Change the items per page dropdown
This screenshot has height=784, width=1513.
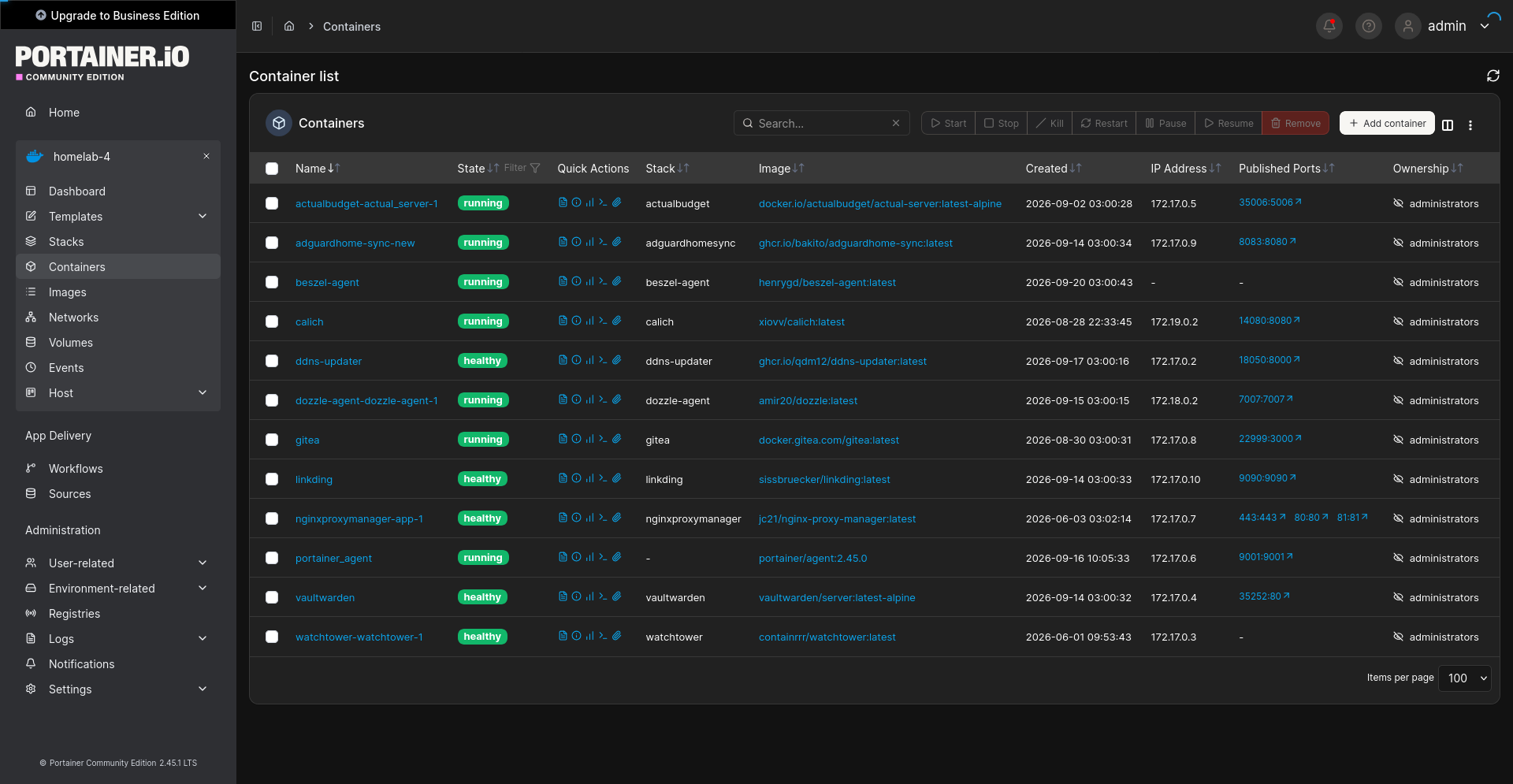[1465, 678]
